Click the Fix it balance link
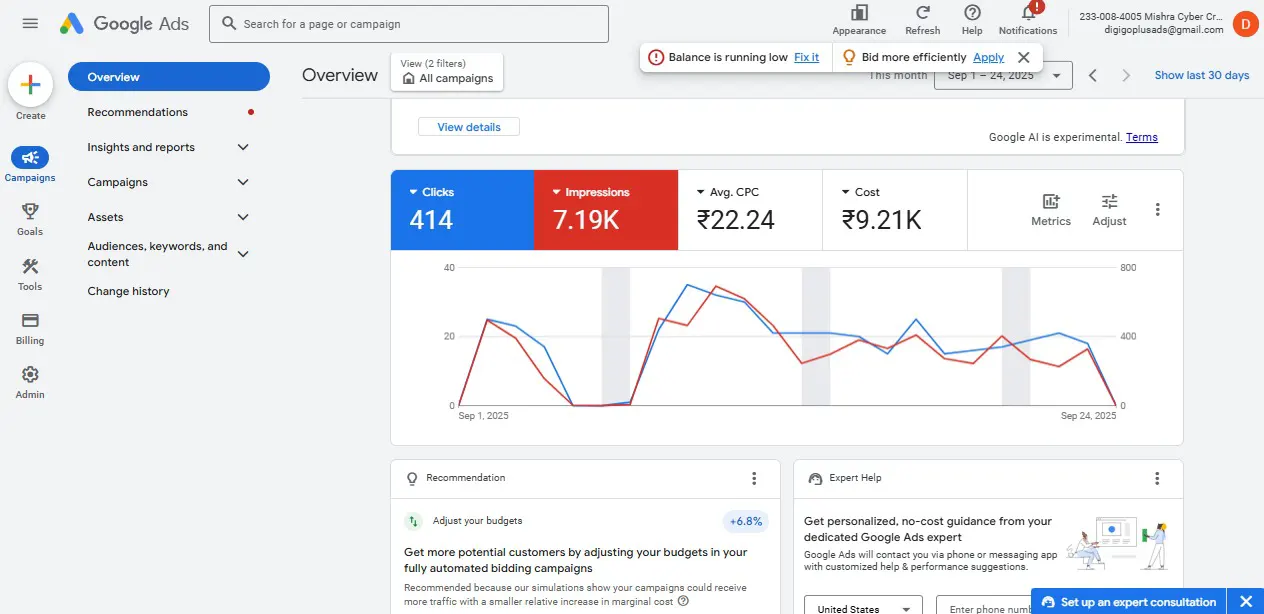This screenshot has height=614, width=1264. pos(806,57)
